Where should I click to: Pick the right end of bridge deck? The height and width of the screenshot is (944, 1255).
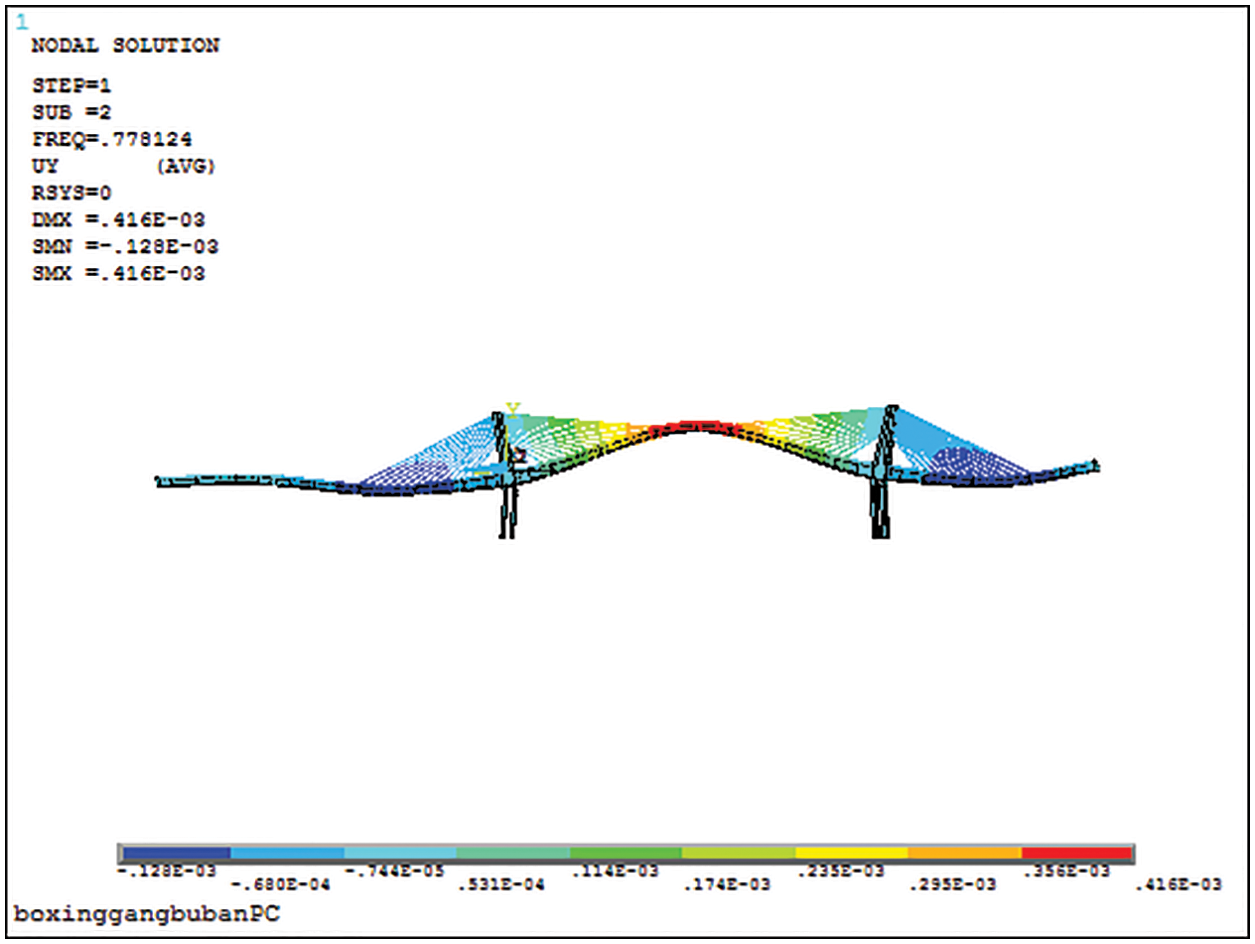pos(1095,465)
